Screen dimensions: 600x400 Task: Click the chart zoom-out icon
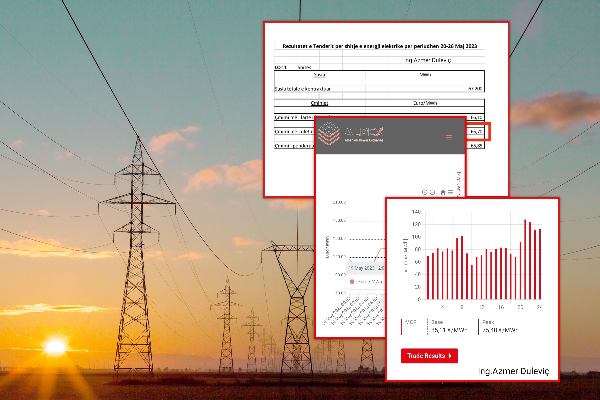click(x=434, y=192)
